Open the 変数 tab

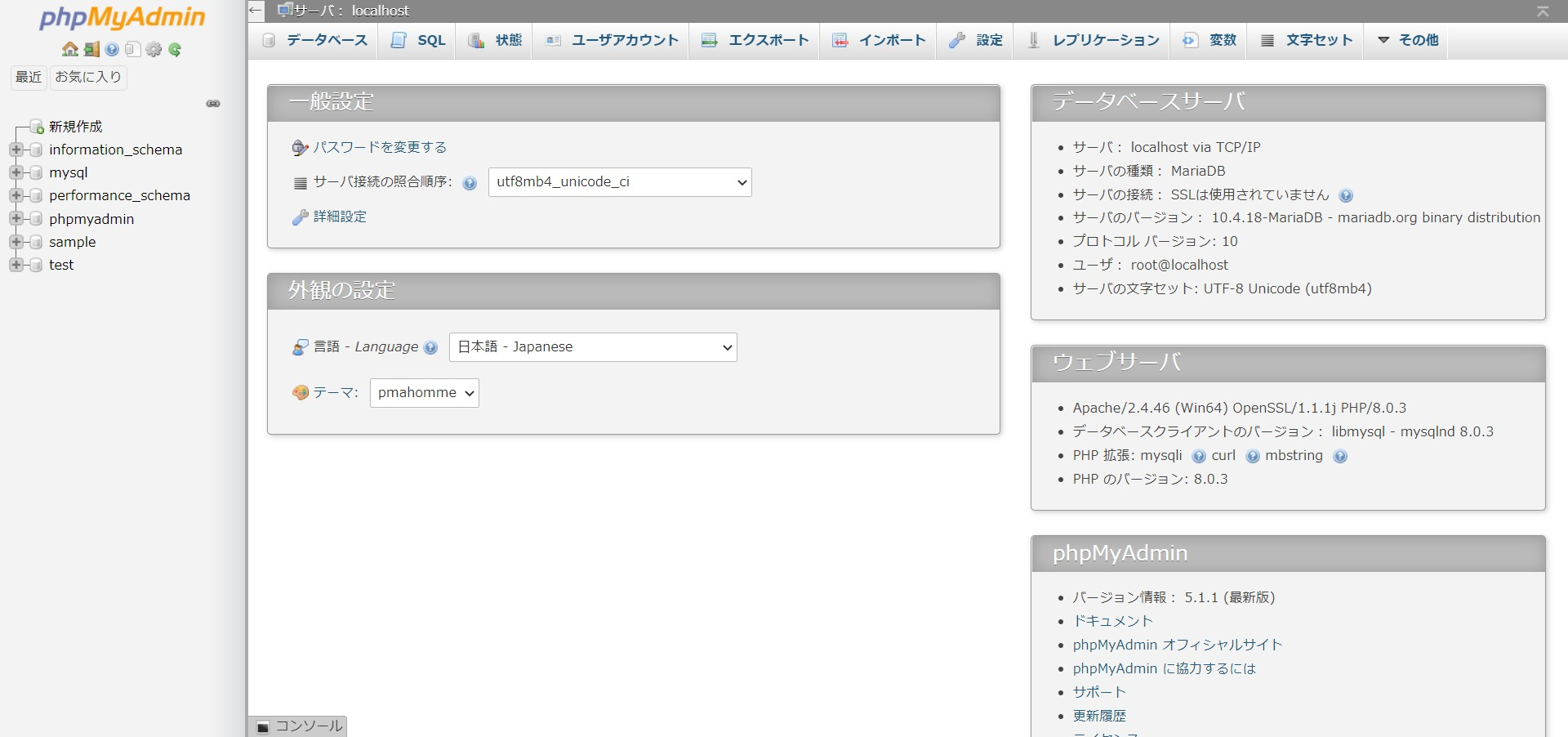pyautogui.click(x=1209, y=40)
